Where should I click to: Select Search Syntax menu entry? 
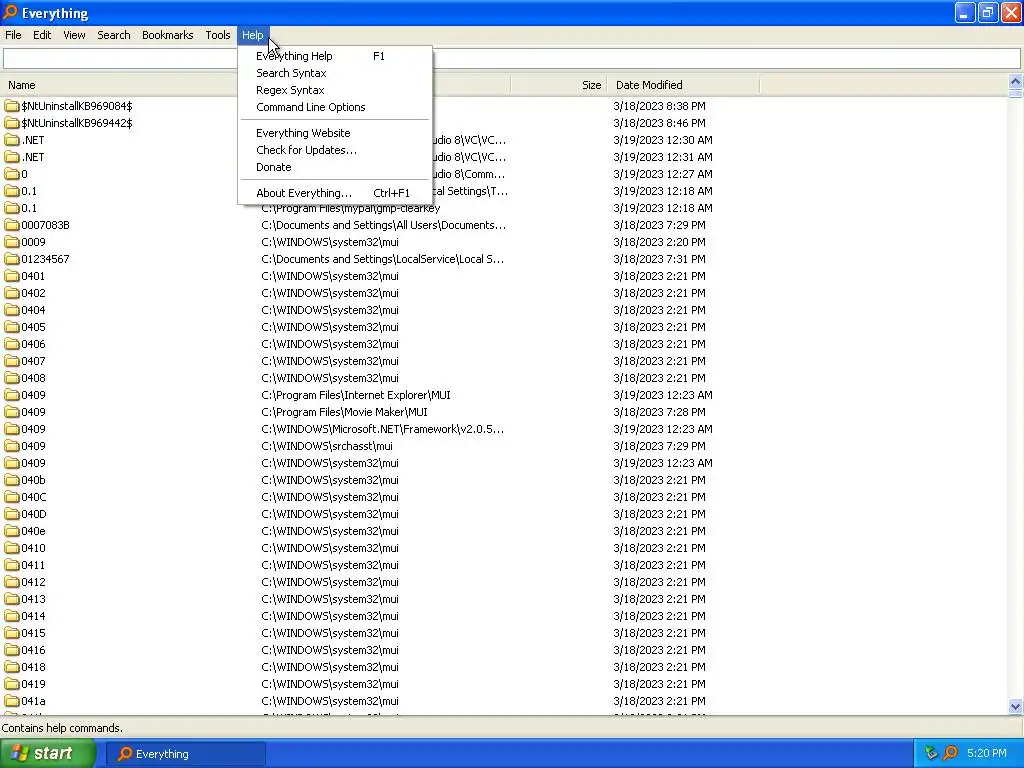[334, 73]
